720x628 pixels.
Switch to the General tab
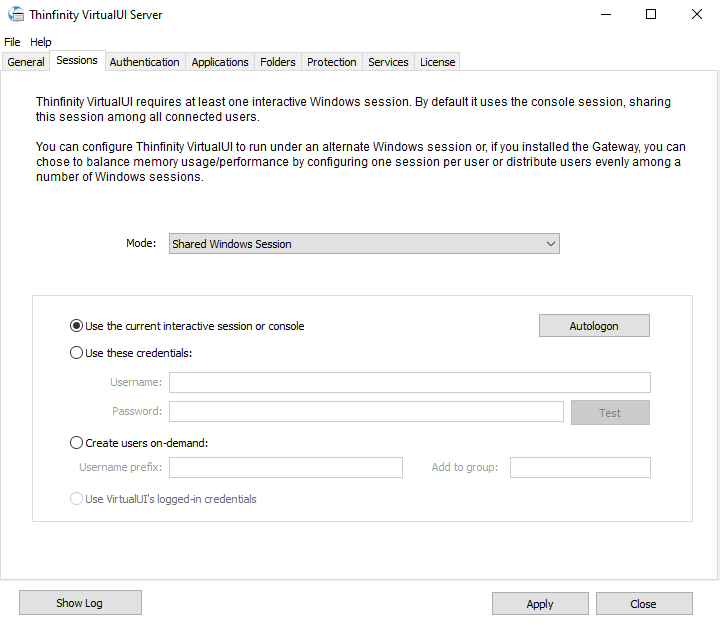pyautogui.click(x=26, y=62)
